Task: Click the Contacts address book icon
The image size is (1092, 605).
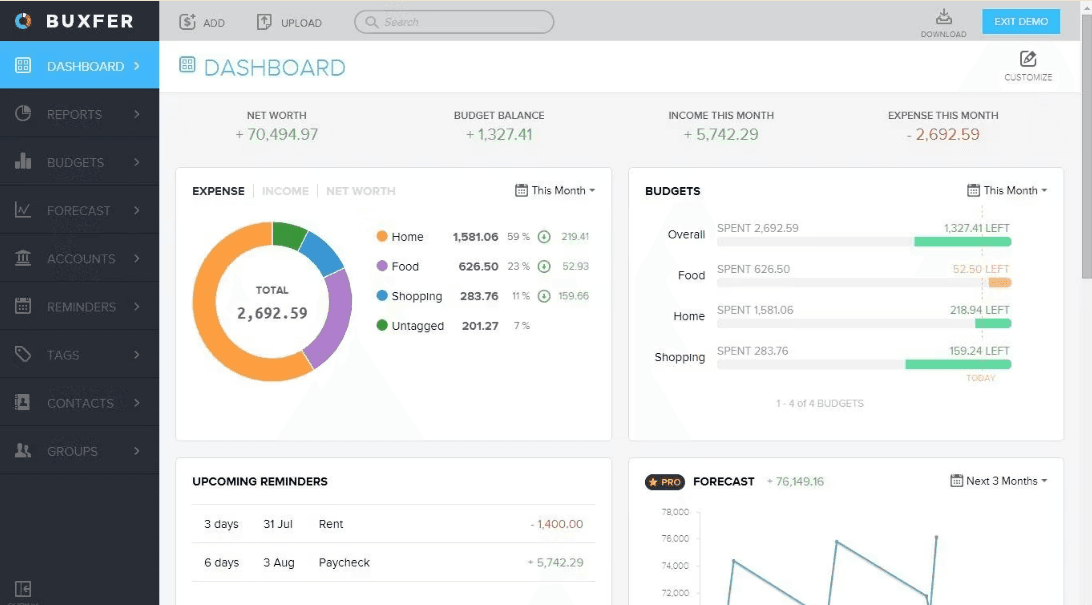Action: [23, 402]
